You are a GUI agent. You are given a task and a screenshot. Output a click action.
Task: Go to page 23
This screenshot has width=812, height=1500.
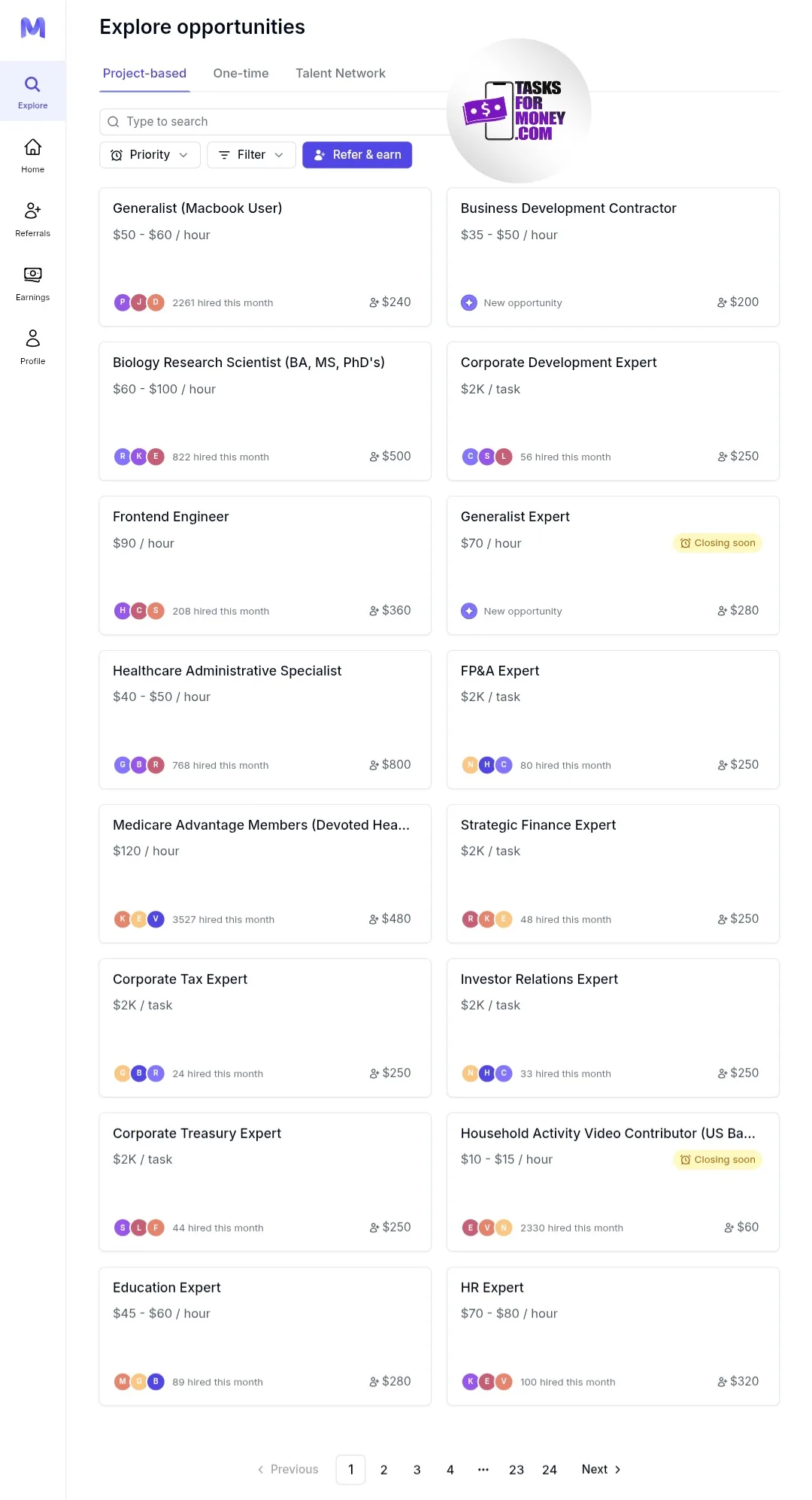tap(517, 1469)
